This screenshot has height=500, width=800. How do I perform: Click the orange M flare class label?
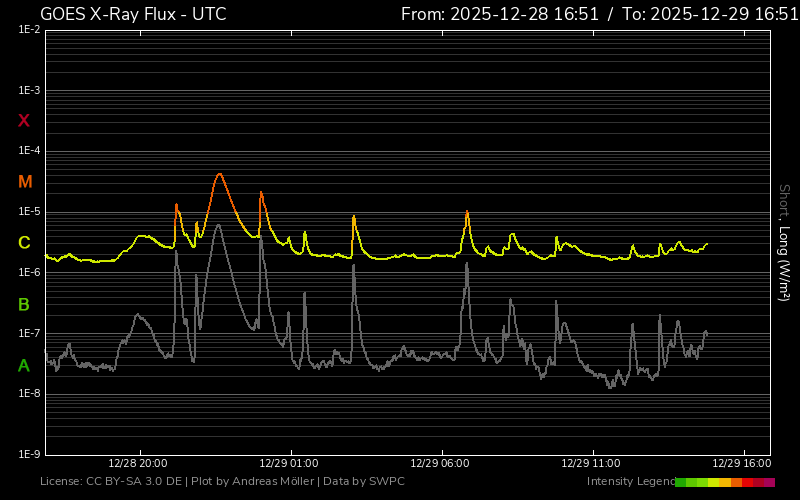[x=25, y=182]
